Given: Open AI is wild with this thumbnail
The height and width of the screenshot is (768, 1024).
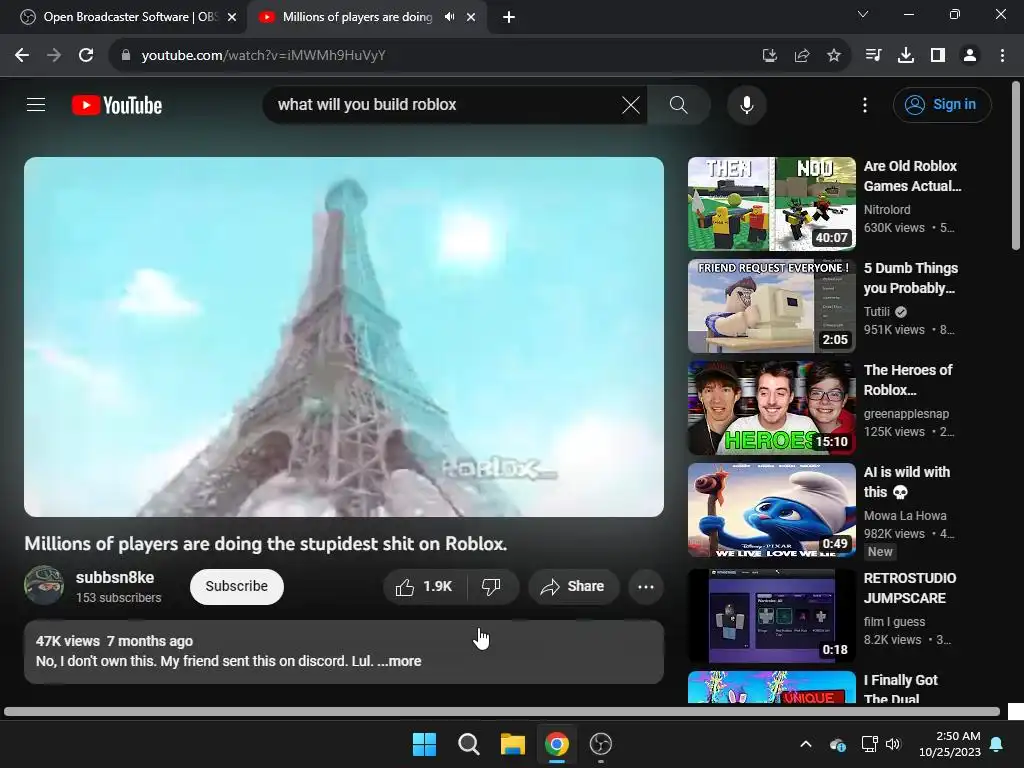Looking at the screenshot, I should point(771,510).
